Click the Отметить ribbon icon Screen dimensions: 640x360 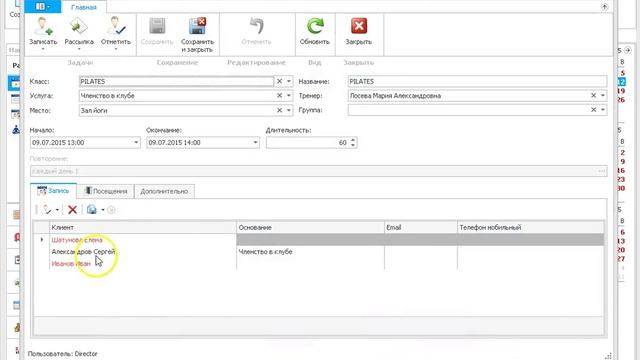tap(116, 27)
